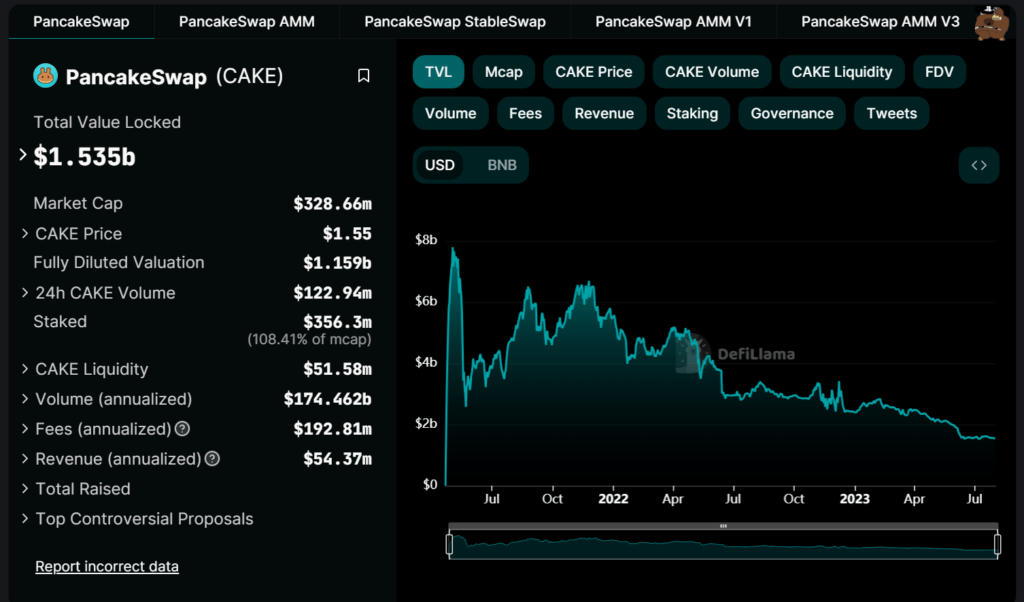
Task: Click the chart line near April 2022
Action: 673,335
